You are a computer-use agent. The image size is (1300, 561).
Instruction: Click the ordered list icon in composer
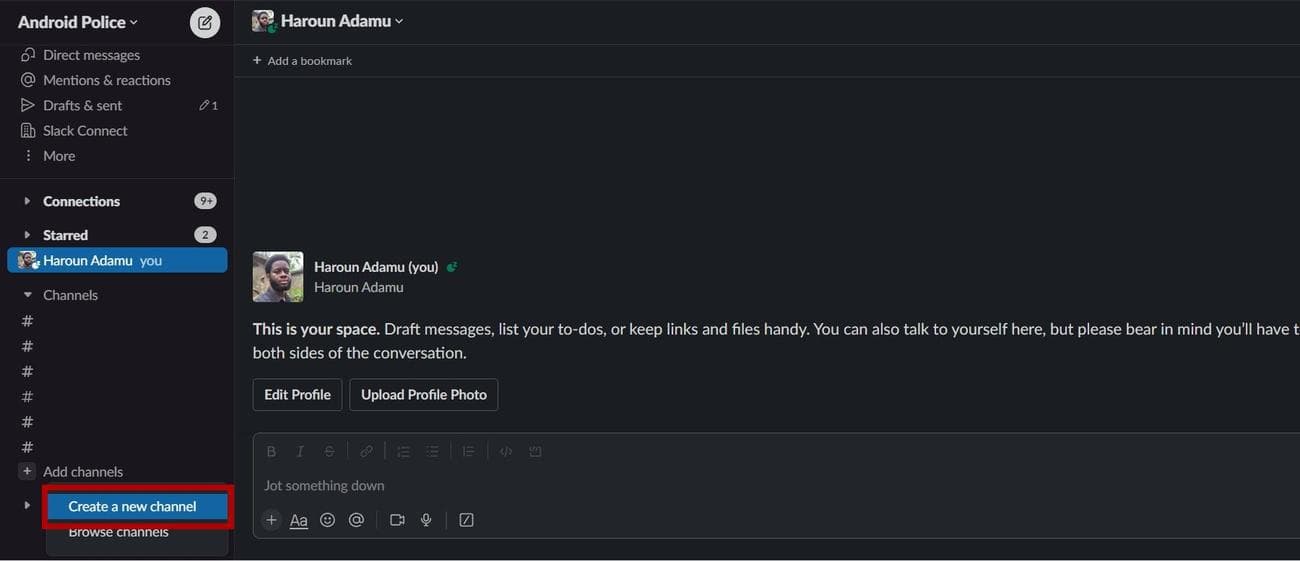click(x=403, y=451)
